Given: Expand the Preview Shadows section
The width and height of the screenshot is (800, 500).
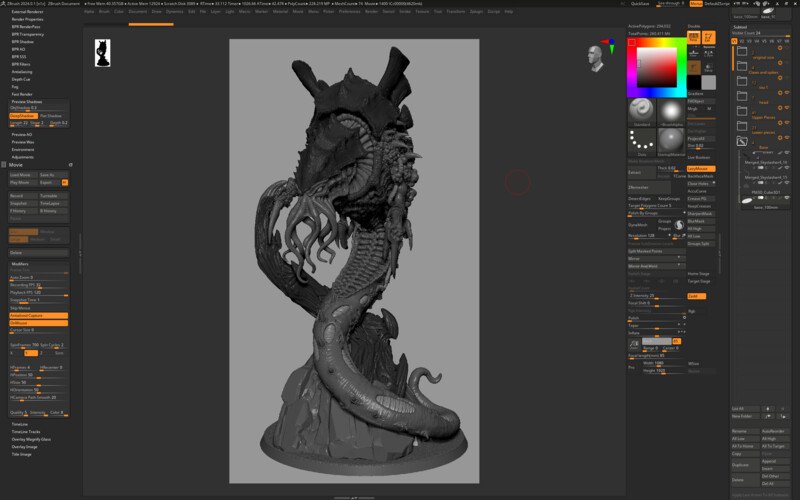Looking at the screenshot, I should [x=27, y=102].
